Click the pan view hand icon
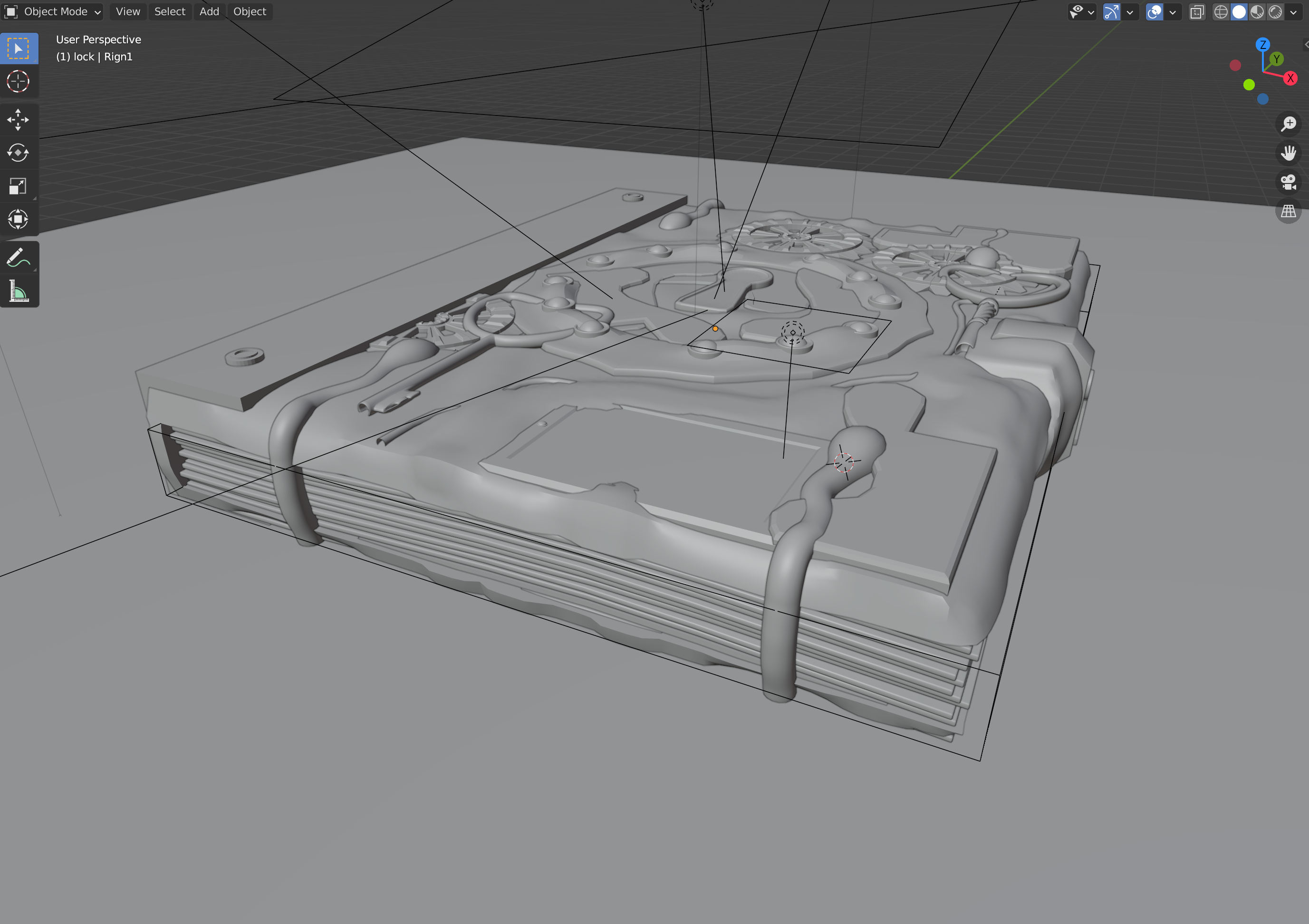Image resolution: width=1309 pixels, height=924 pixels. coord(1289,153)
